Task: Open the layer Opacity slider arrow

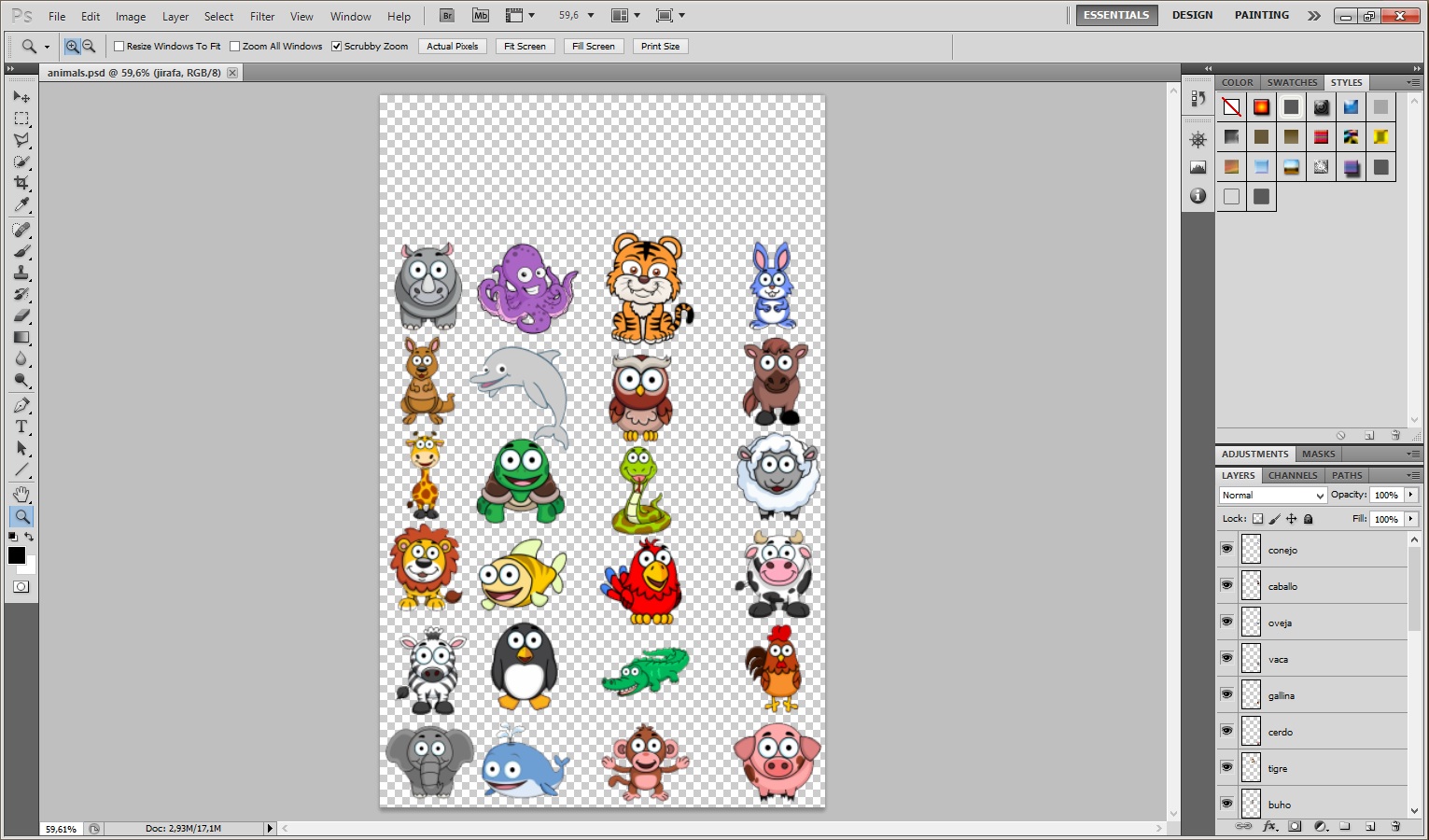Action: pyautogui.click(x=1411, y=495)
